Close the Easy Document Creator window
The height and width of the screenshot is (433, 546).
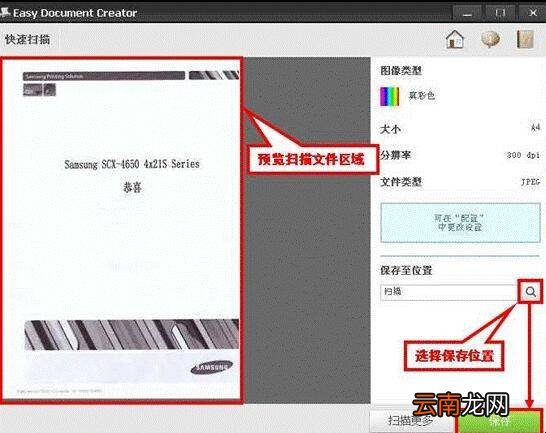point(532,13)
